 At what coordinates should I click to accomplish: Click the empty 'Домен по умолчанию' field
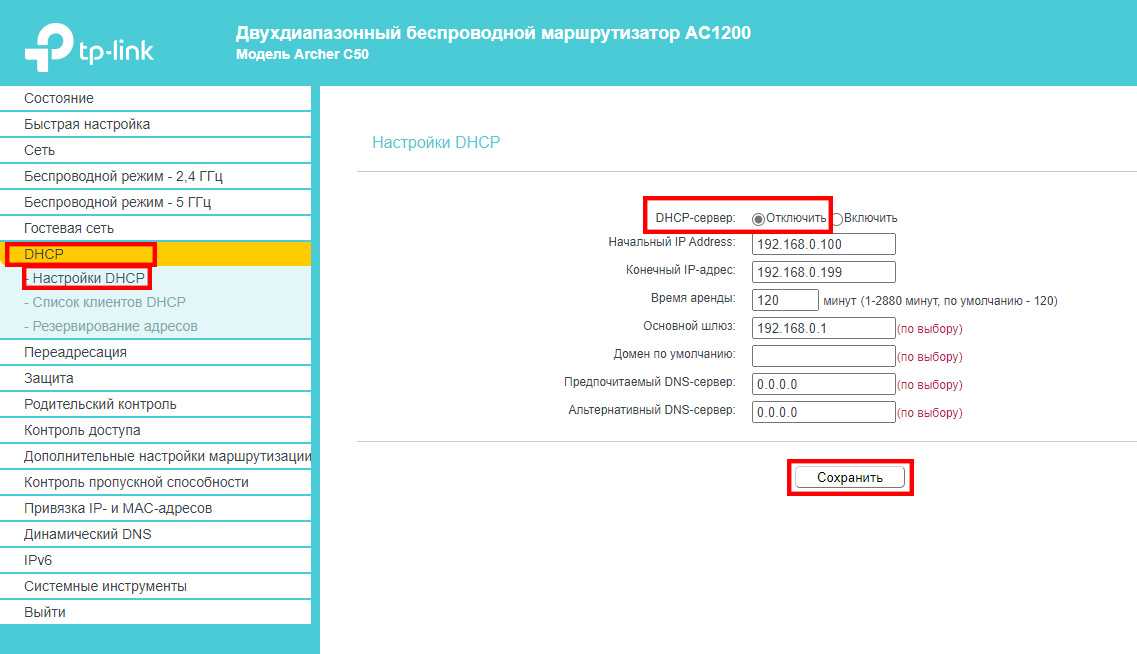823,356
